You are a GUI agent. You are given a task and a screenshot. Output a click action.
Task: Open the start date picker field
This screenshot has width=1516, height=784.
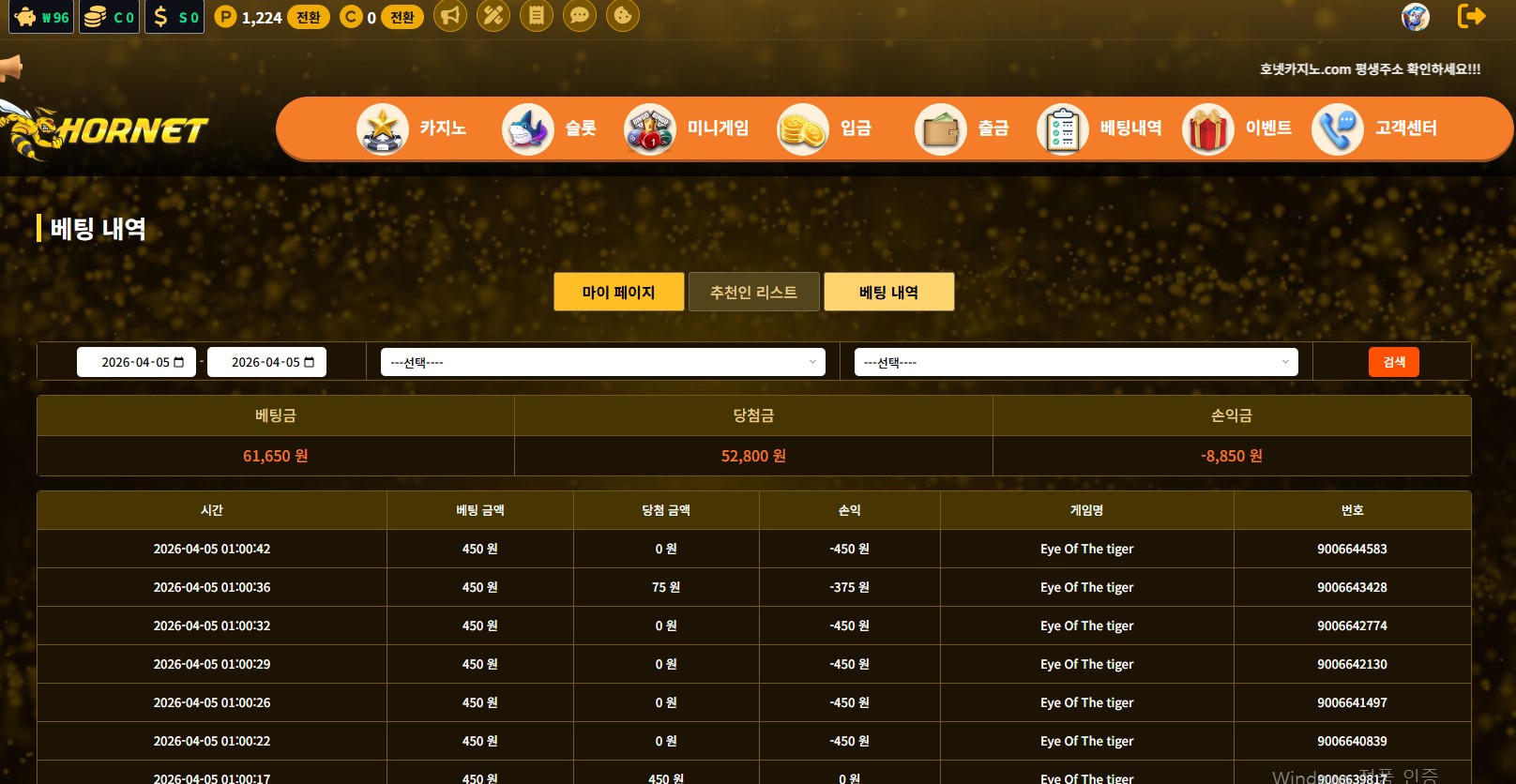click(x=136, y=362)
